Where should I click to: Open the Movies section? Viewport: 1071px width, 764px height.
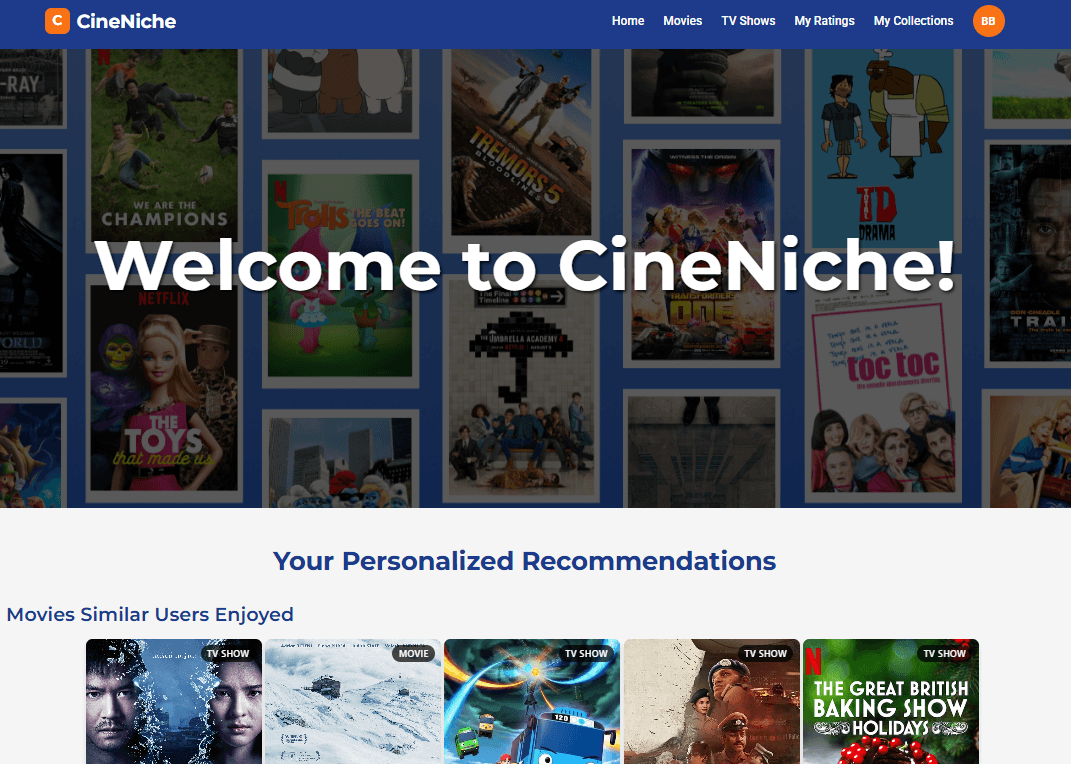pyautogui.click(x=682, y=21)
